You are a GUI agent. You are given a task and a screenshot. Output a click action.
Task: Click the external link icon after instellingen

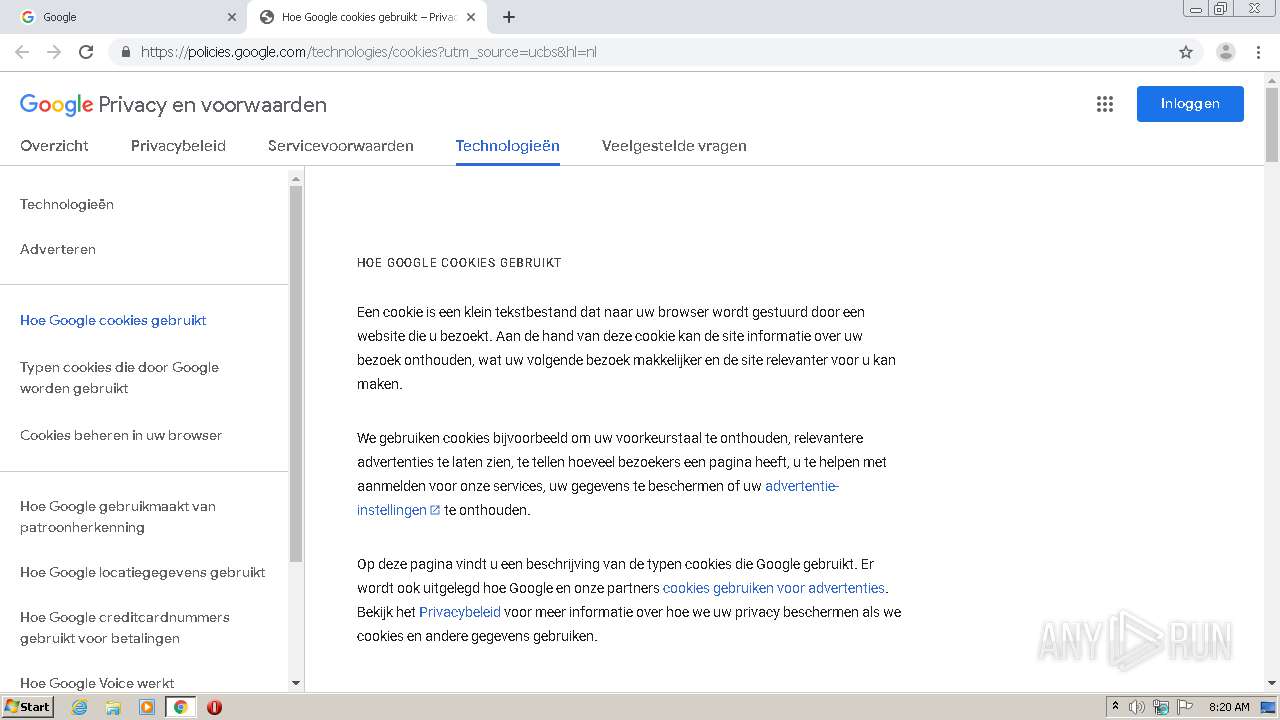[435, 510]
